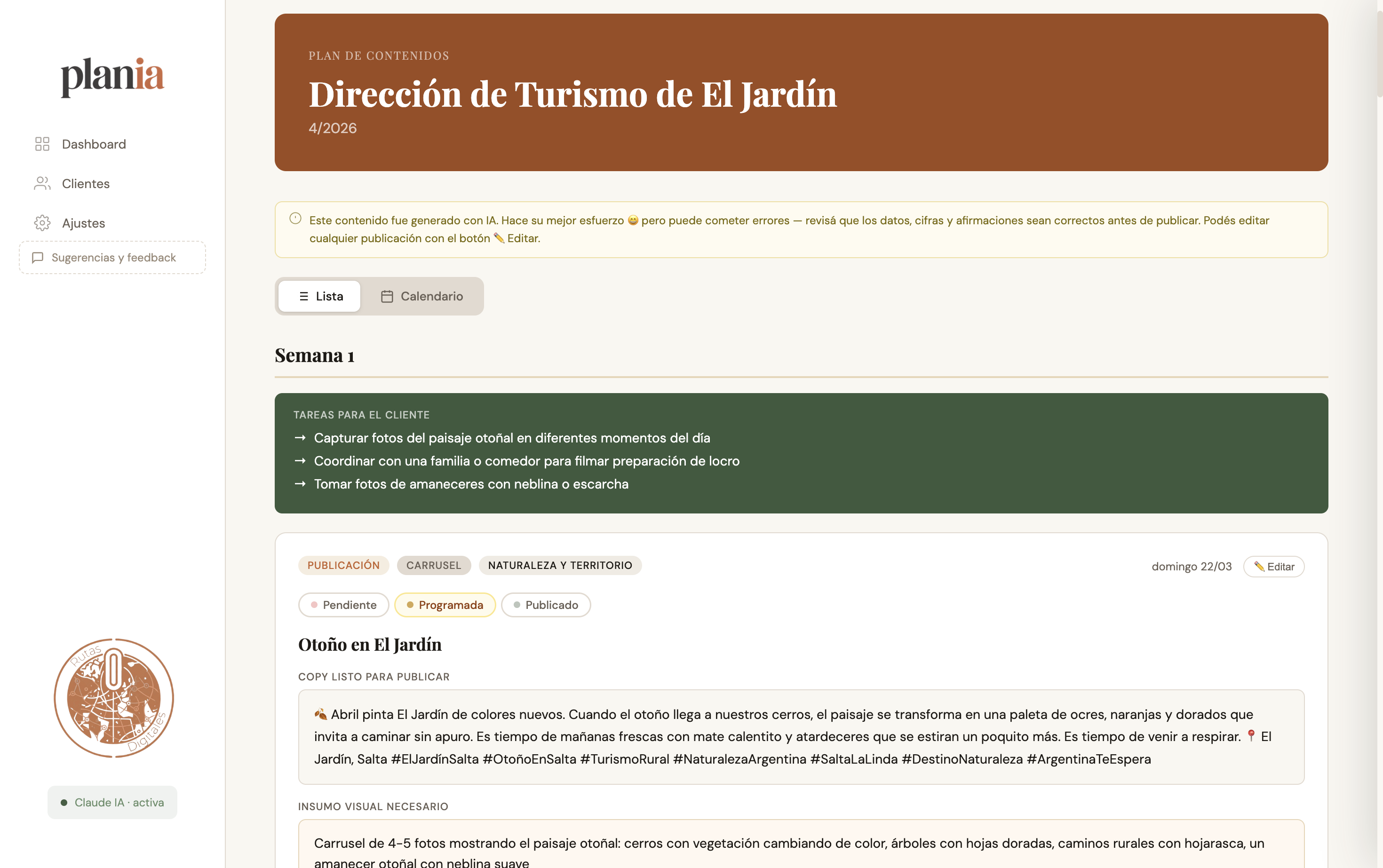The width and height of the screenshot is (1383, 868).
Task: Click the speech bubble icon beside Sugerencias y feedback
Action: [x=38, y=257]
